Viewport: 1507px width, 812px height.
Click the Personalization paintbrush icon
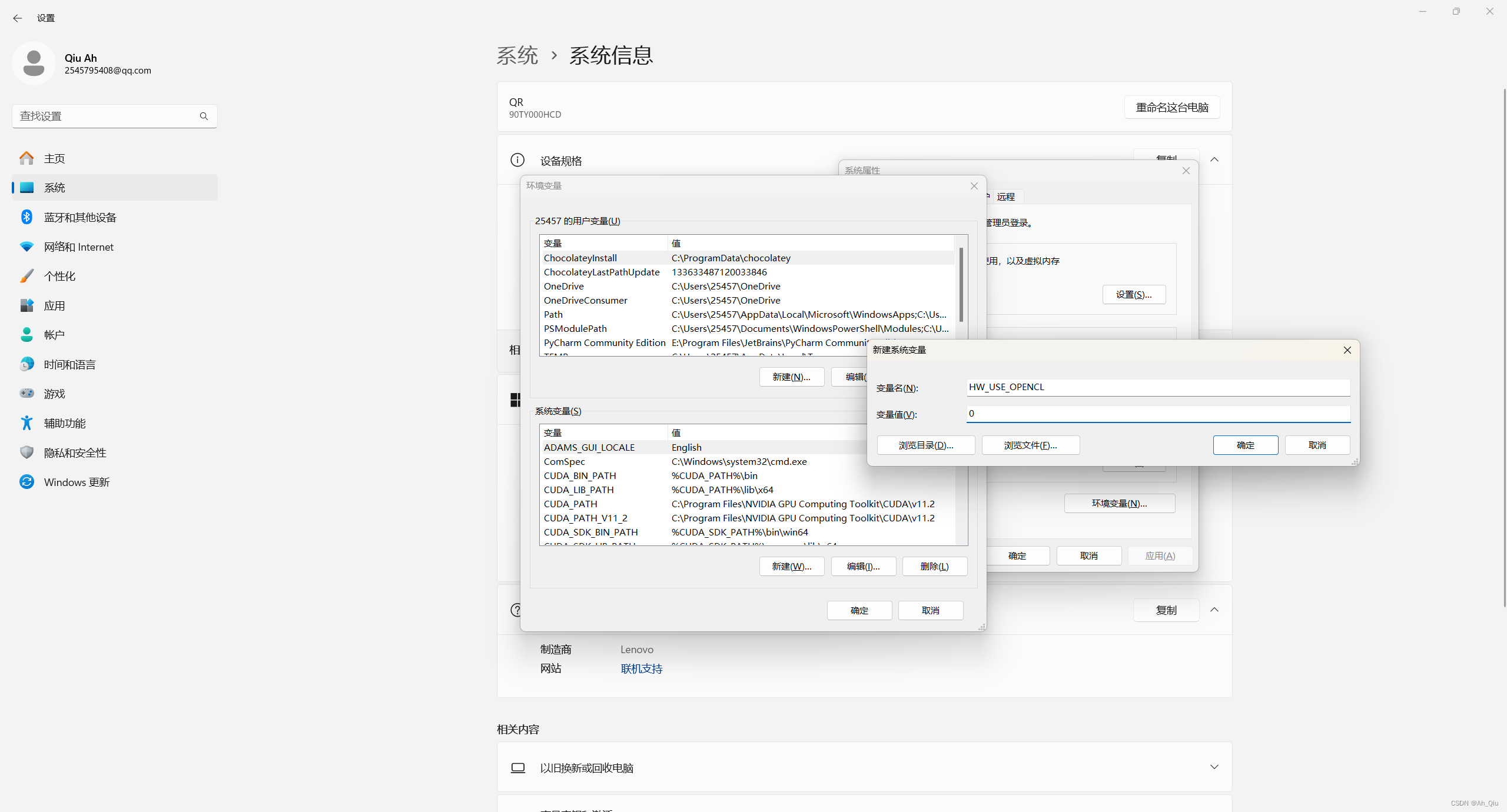coord(26,276)
